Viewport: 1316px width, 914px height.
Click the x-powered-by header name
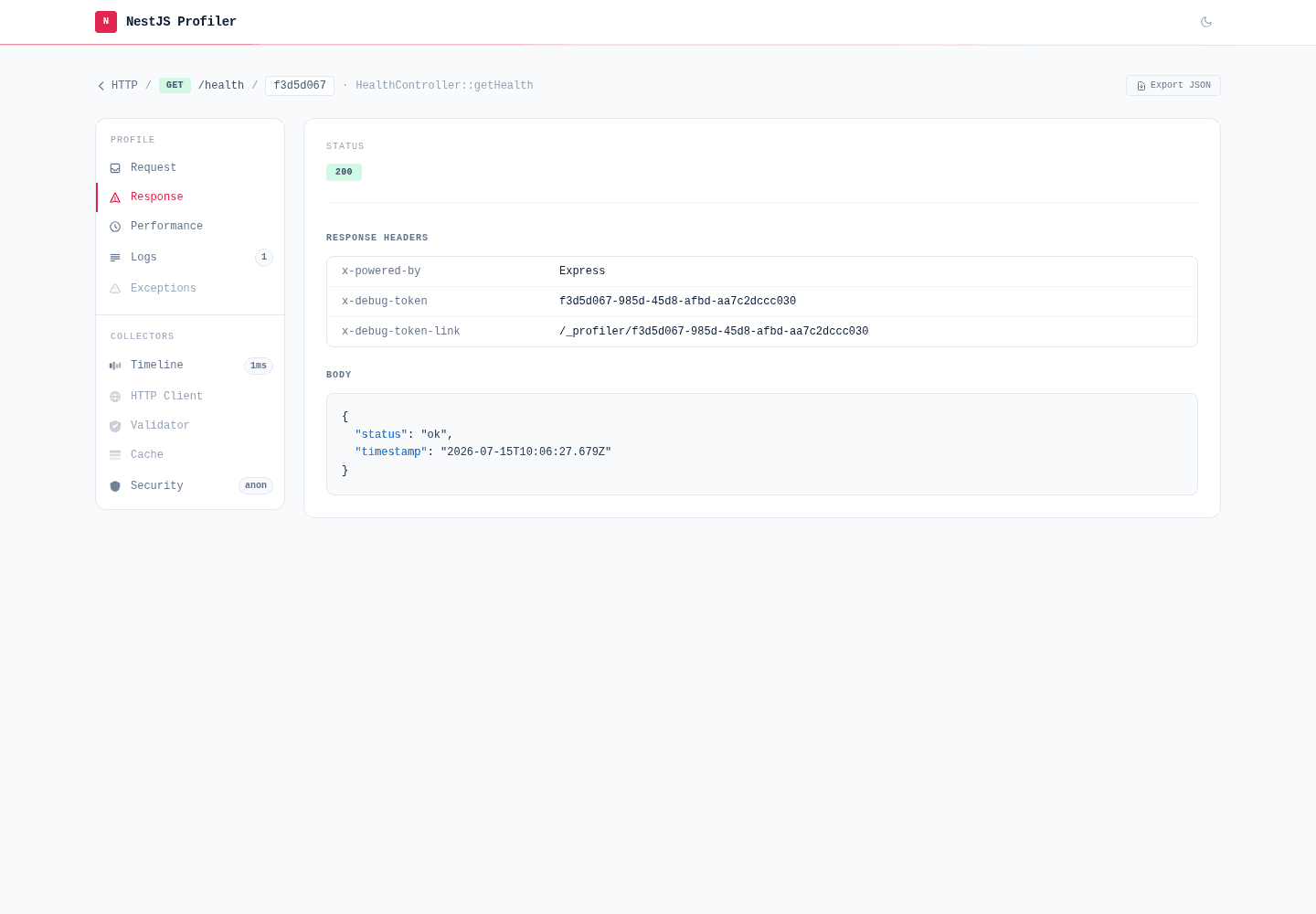pos(381,271)
